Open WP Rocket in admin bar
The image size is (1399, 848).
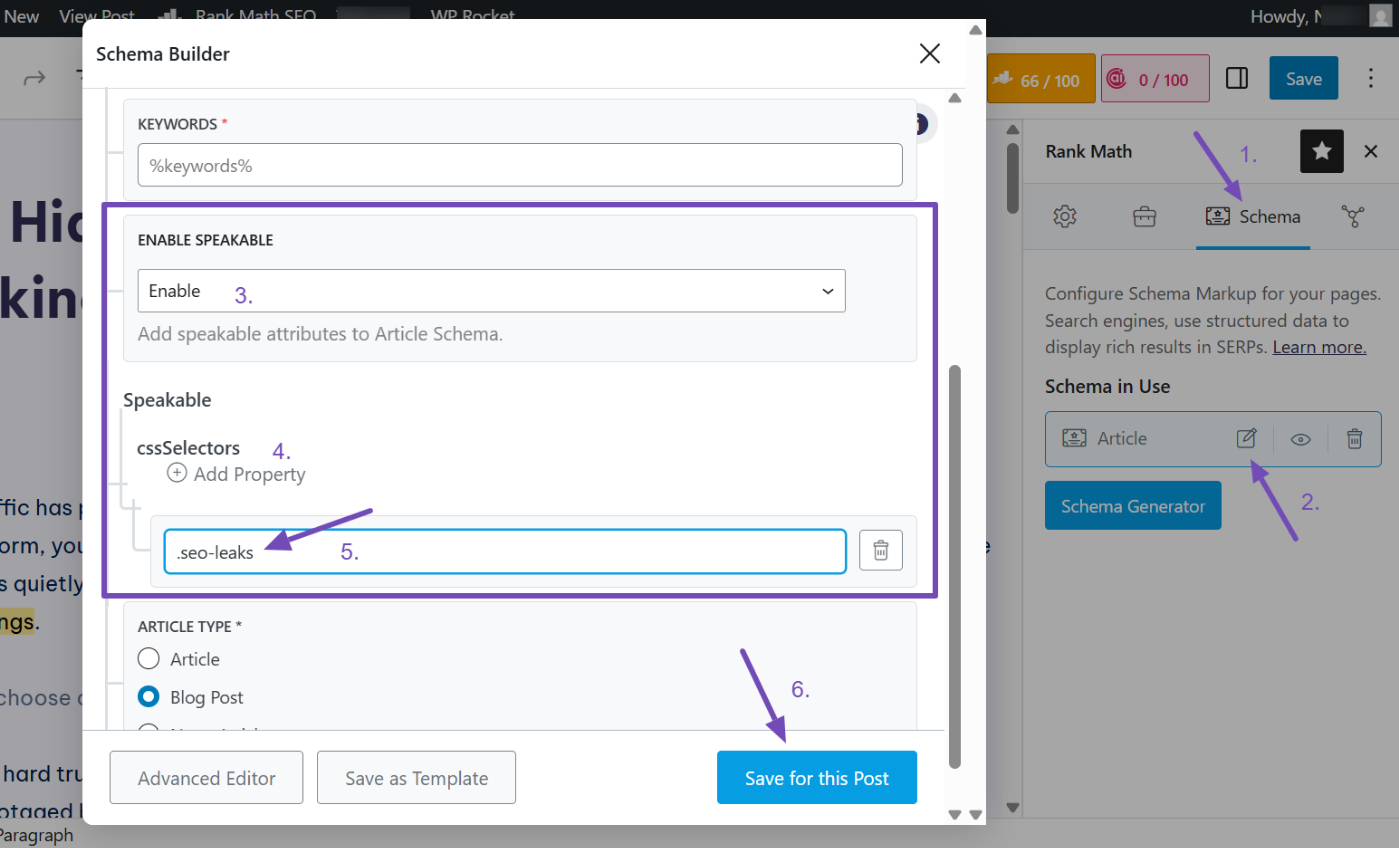coord(473,16)
